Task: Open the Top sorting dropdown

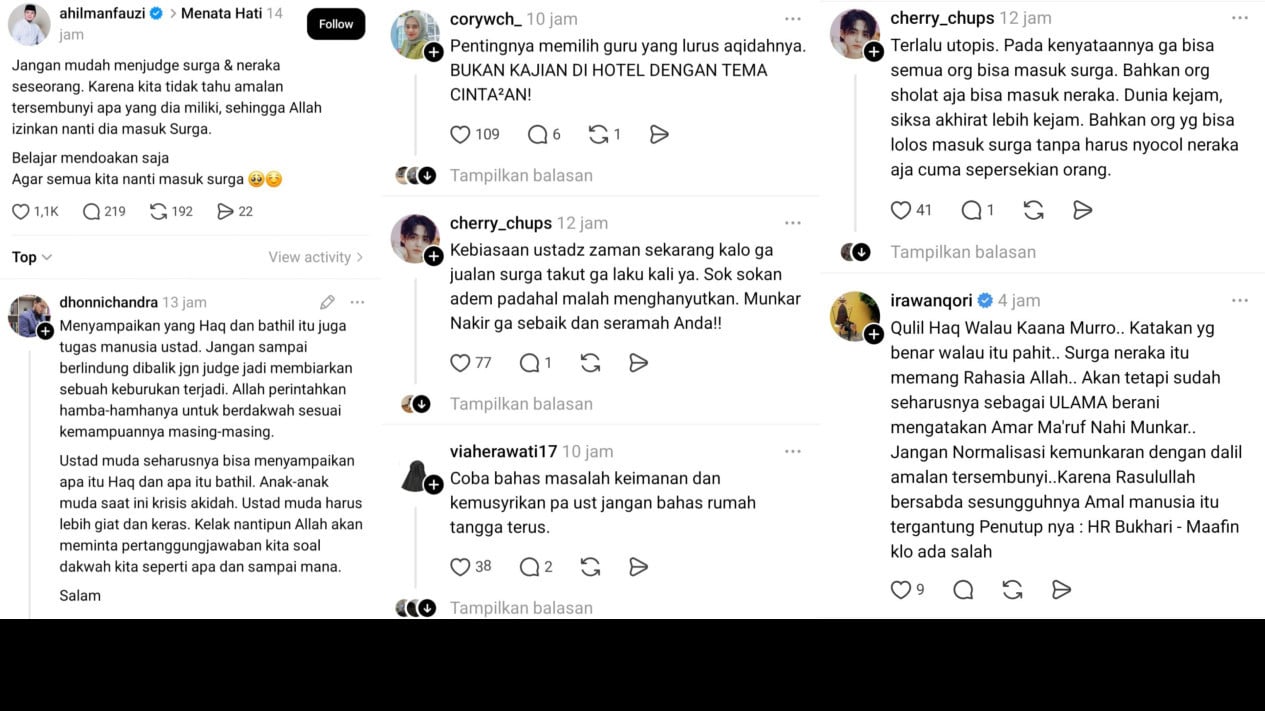Action: [x=32, y=257]
